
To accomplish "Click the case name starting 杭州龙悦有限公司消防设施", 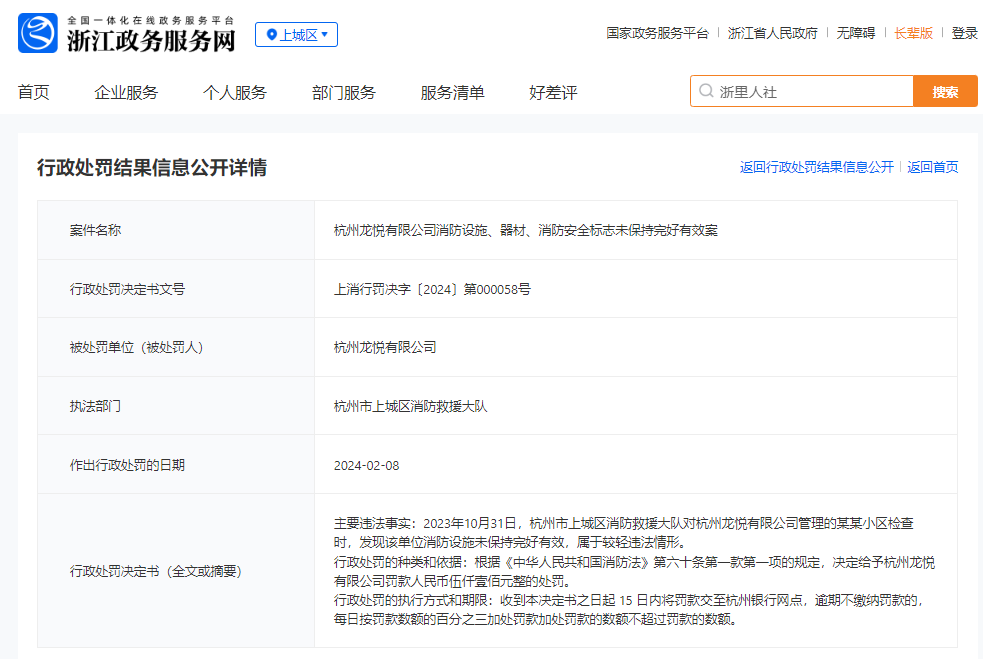I will [x=525, y=230].
